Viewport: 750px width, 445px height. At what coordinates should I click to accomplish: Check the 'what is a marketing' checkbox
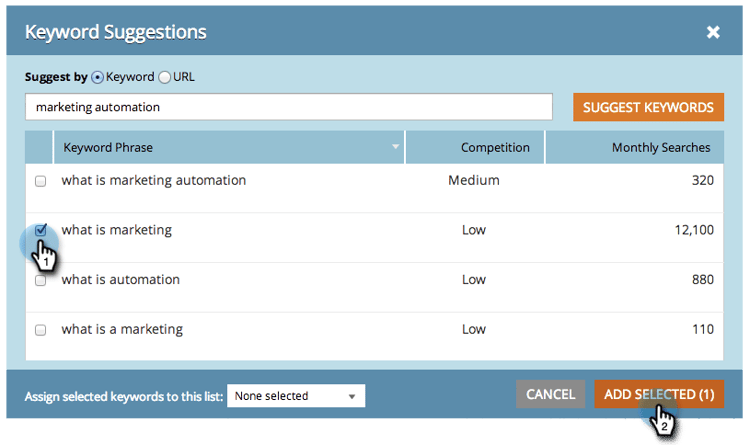[x=41, y=330]
